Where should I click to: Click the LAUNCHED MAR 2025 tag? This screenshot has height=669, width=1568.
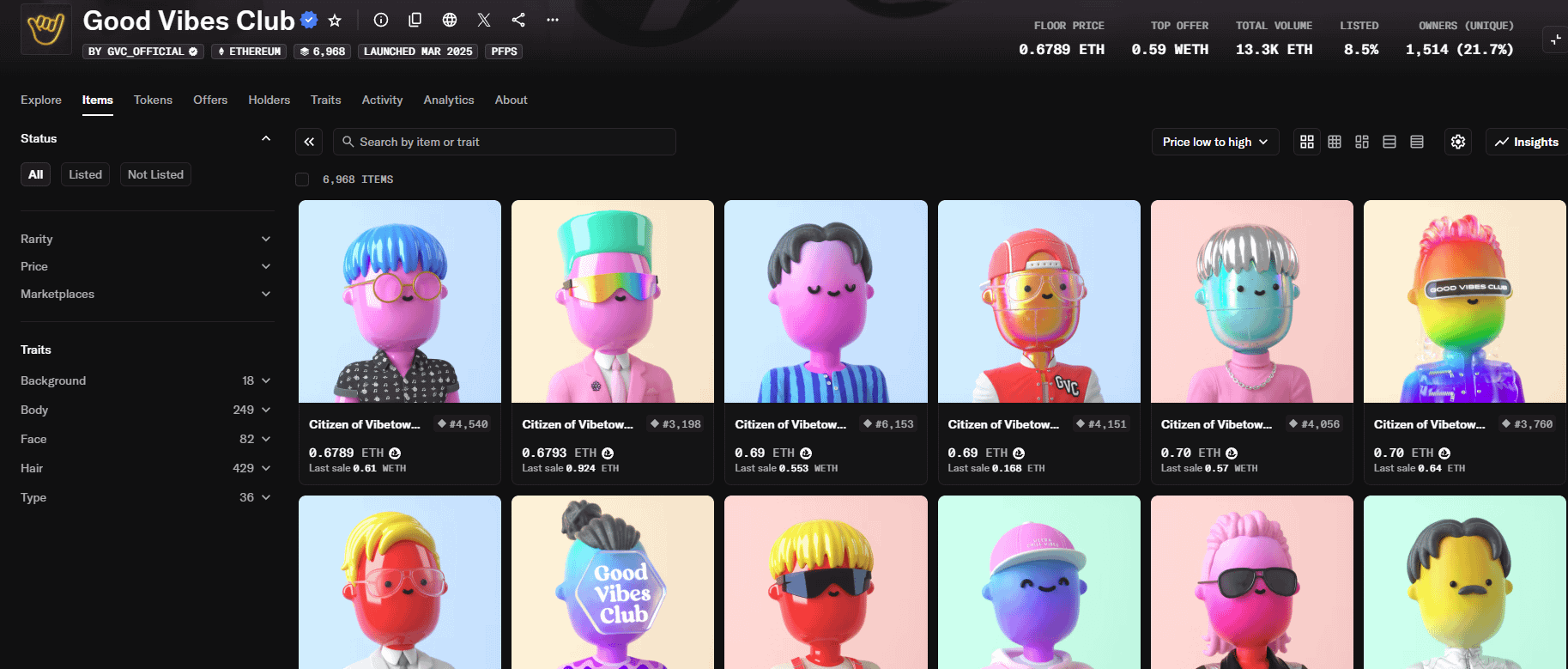point(418,52)
